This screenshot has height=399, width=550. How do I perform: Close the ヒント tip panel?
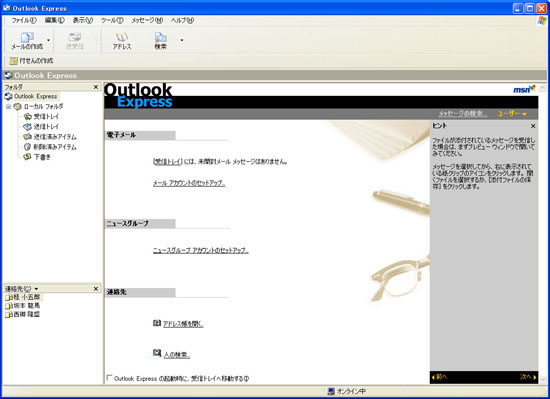(533, 126)
